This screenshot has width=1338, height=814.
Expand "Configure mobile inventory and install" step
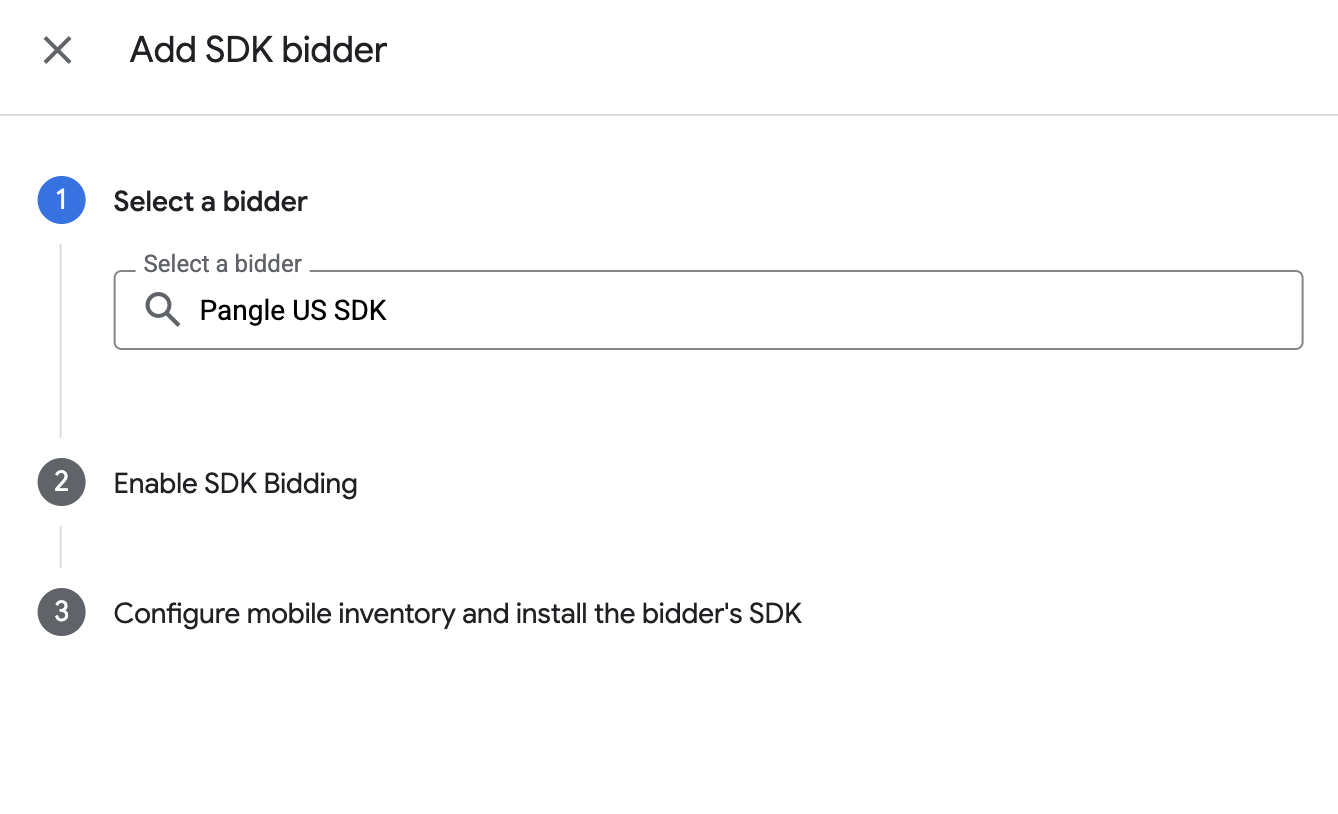pos(458,613)
